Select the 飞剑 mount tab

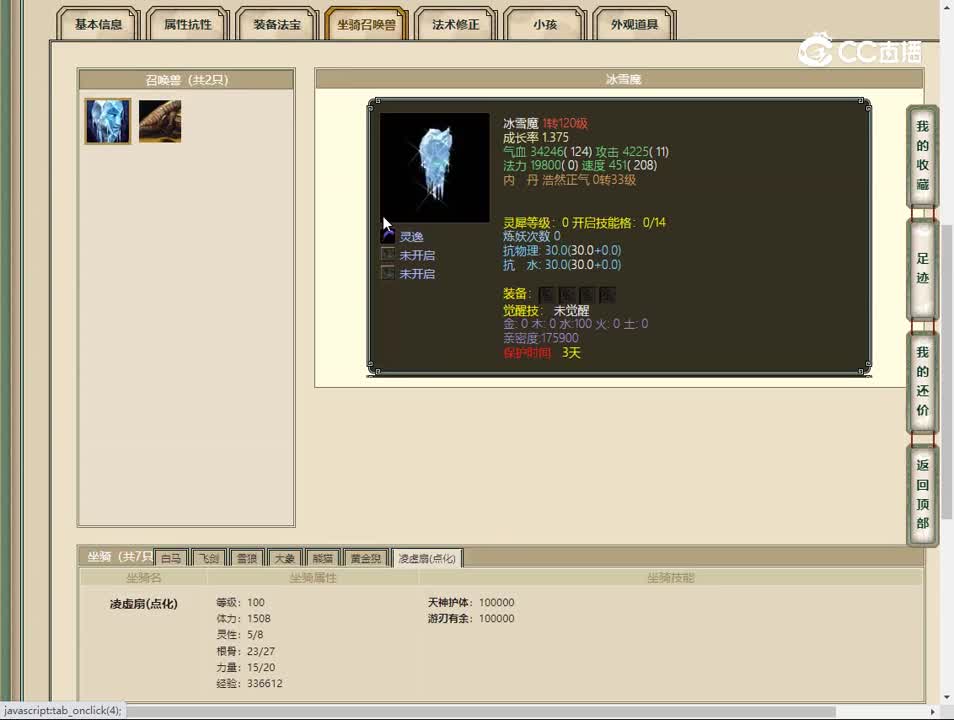click(x=209, y=558)
